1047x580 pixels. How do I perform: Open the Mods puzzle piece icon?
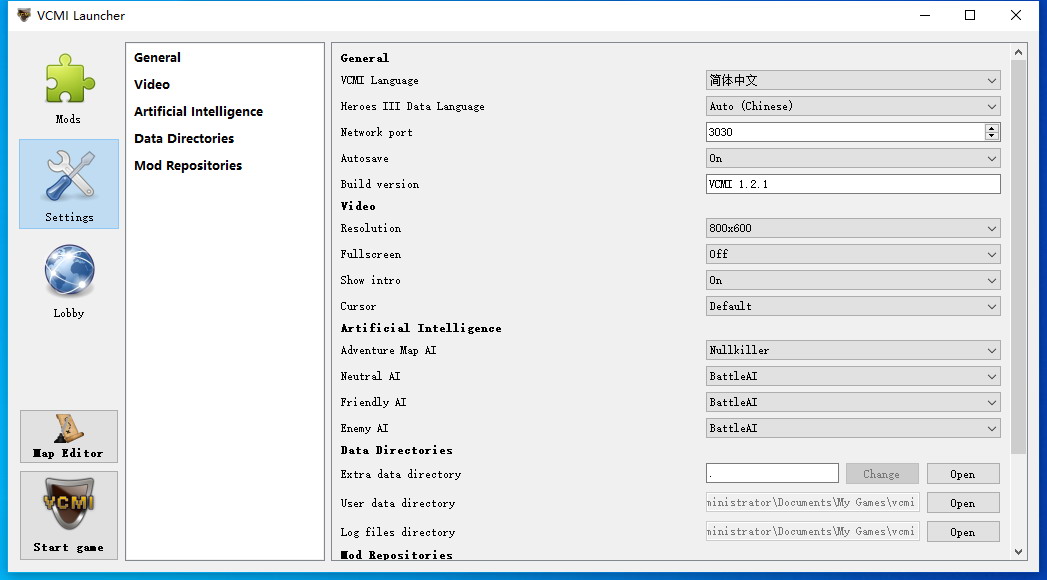pyautogui.click(x=69, y=79)
